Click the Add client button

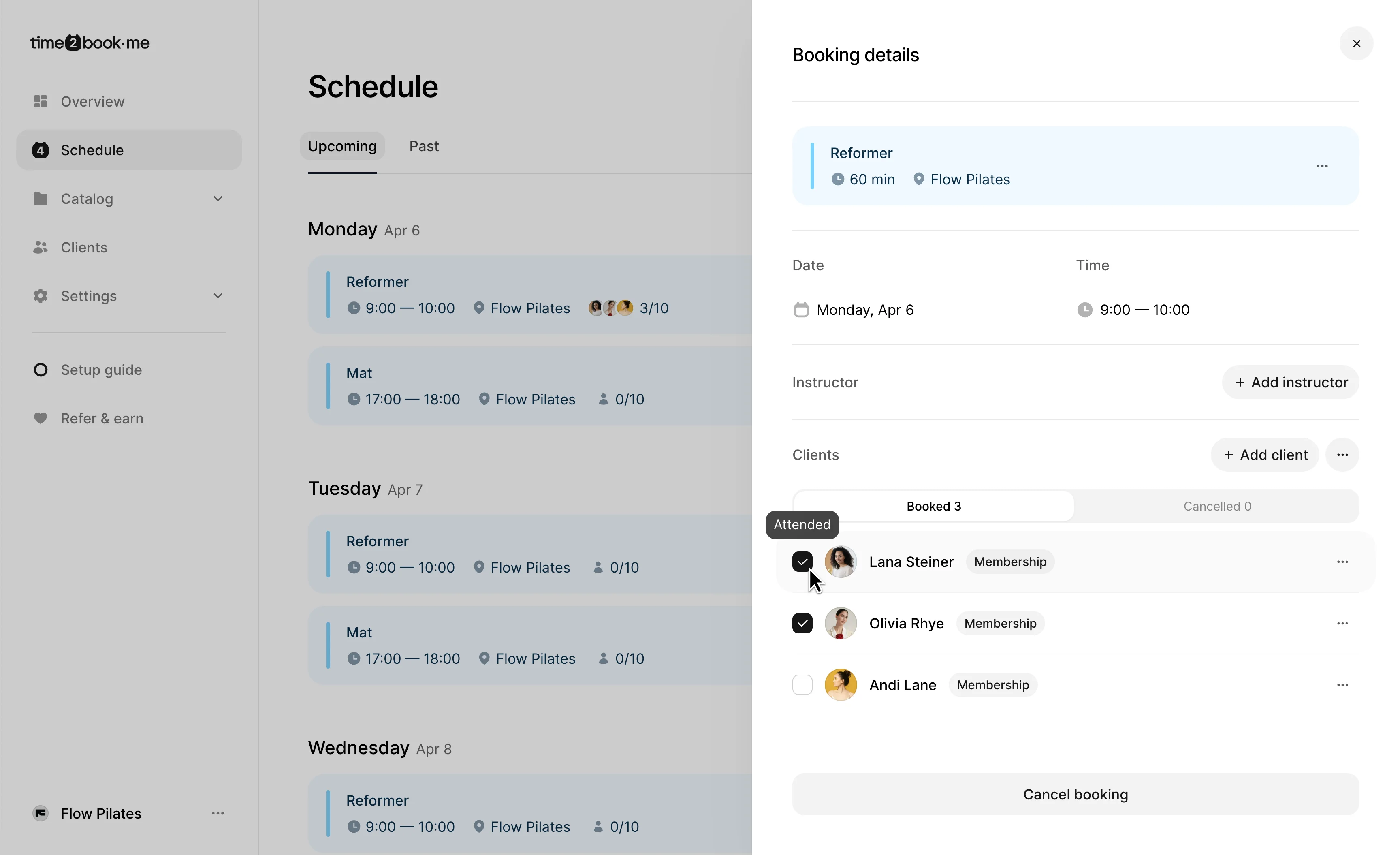(x=1265, y=455)
